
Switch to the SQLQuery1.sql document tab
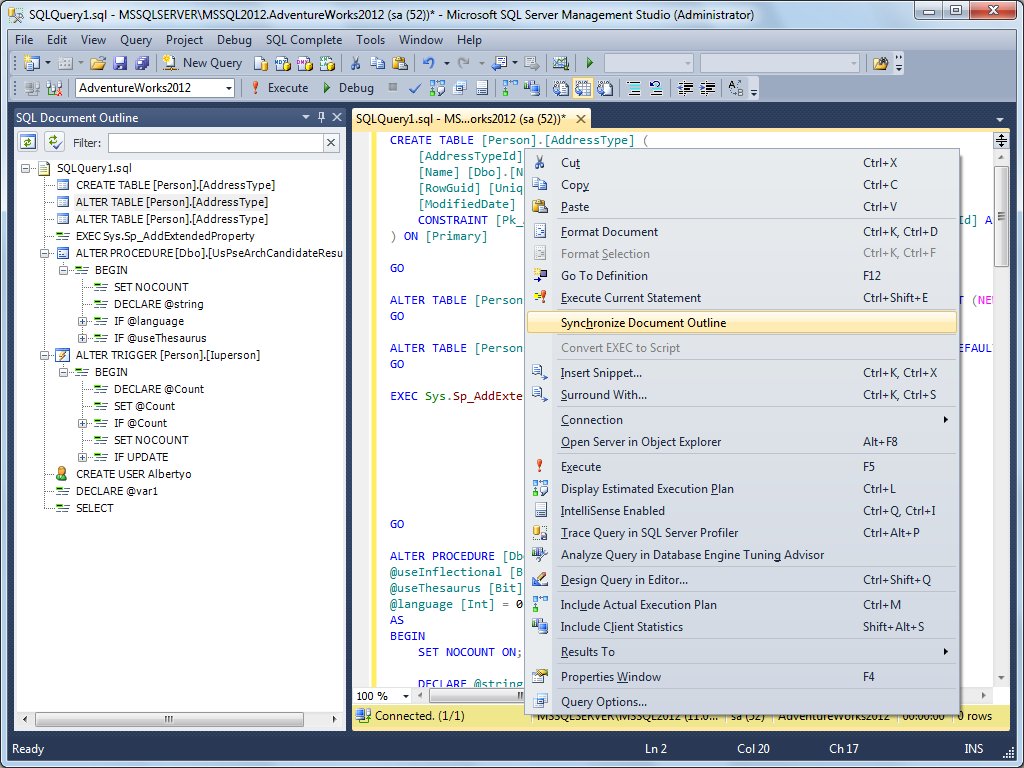click(x=461, y=119)
